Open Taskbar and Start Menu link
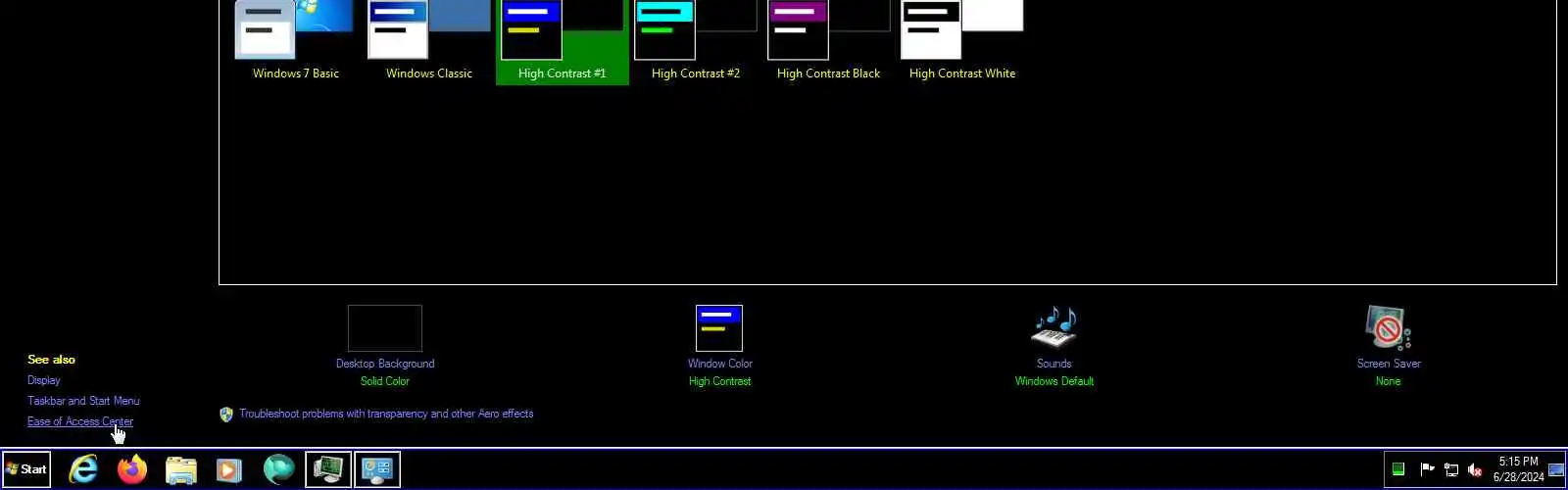This screenshot has width=1568, height=490. click(83, 401)
